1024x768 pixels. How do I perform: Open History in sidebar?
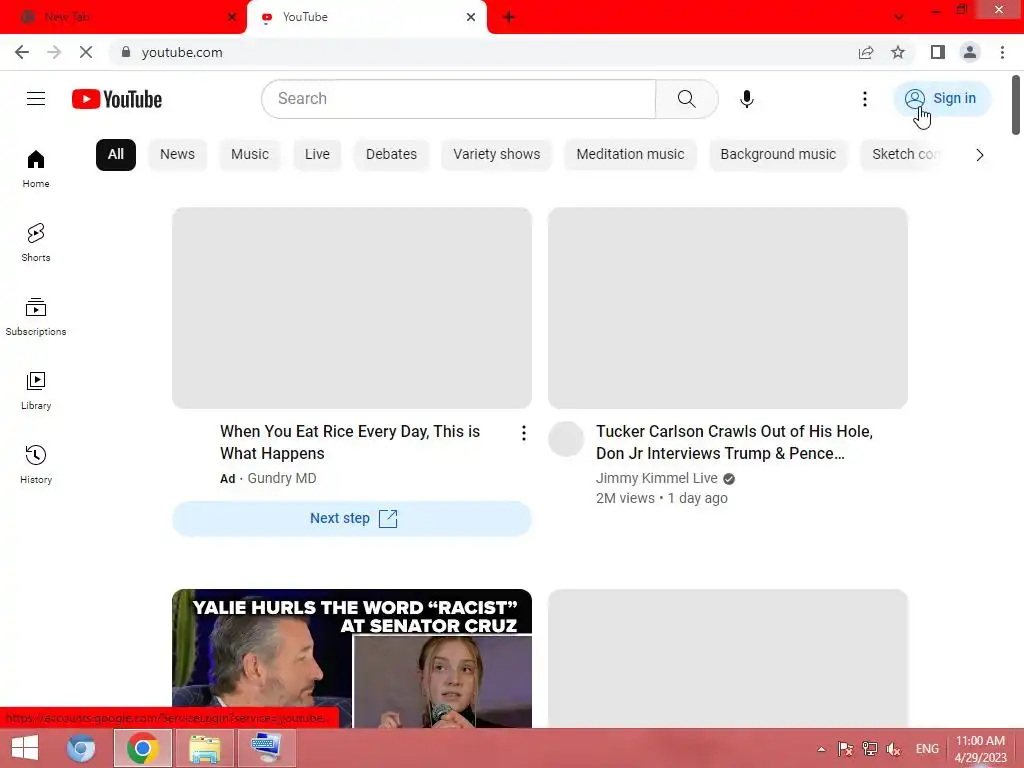click(36, 464)
